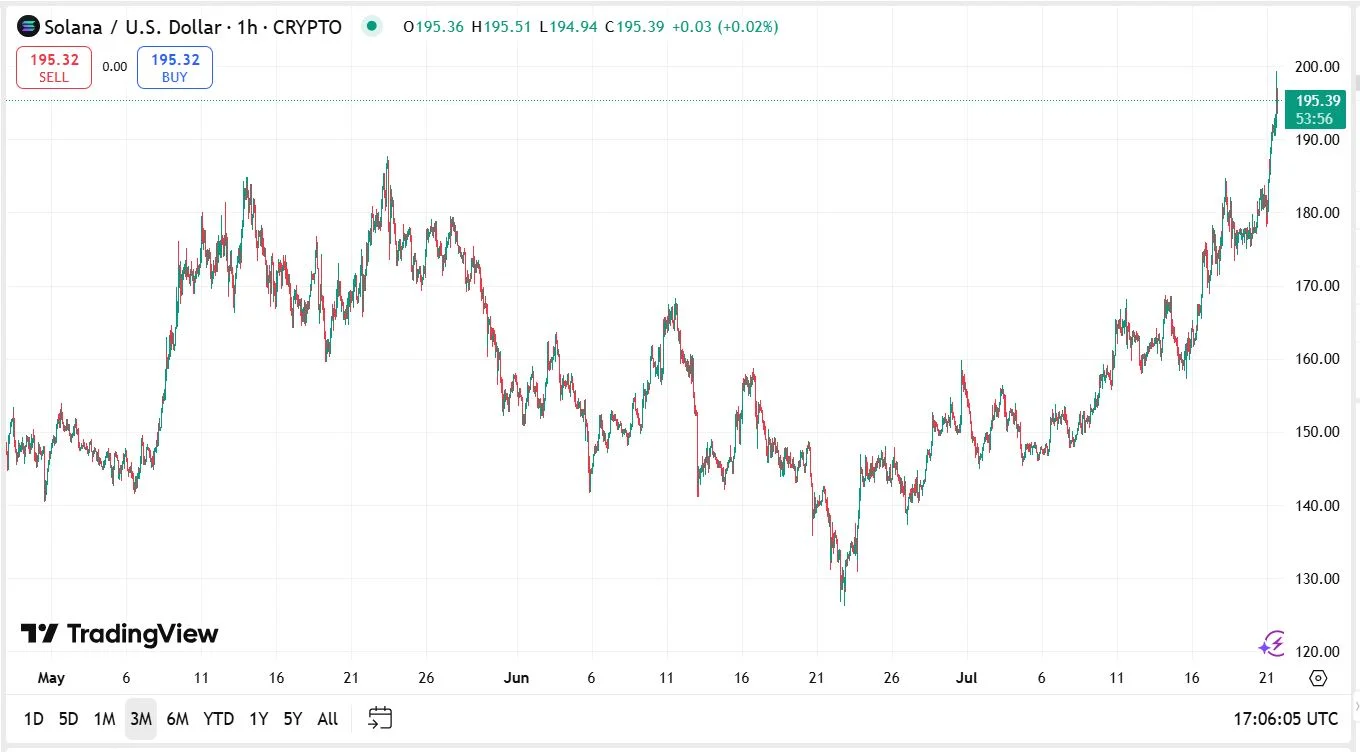Open the 17:06:05 UTC timezone menu

click(x=1285, y=718)
